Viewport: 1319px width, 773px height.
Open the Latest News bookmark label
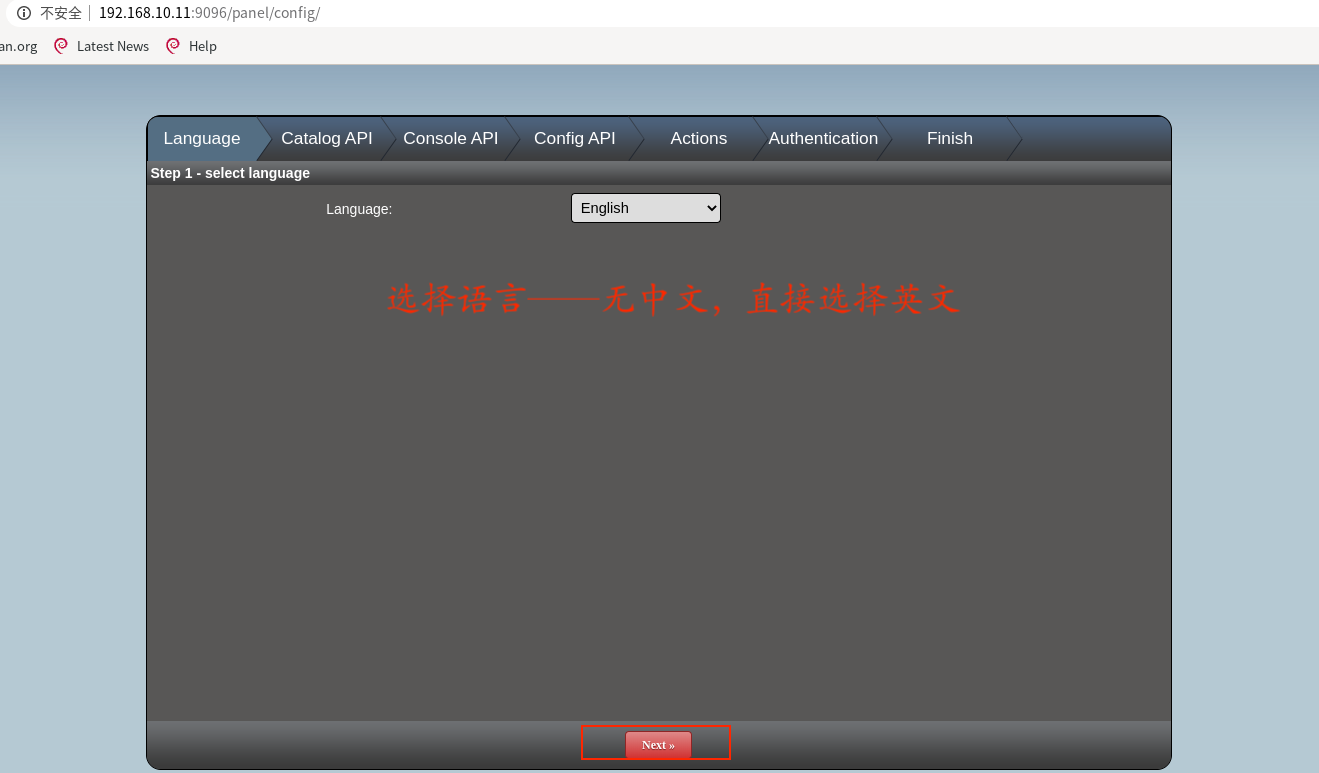112,46
